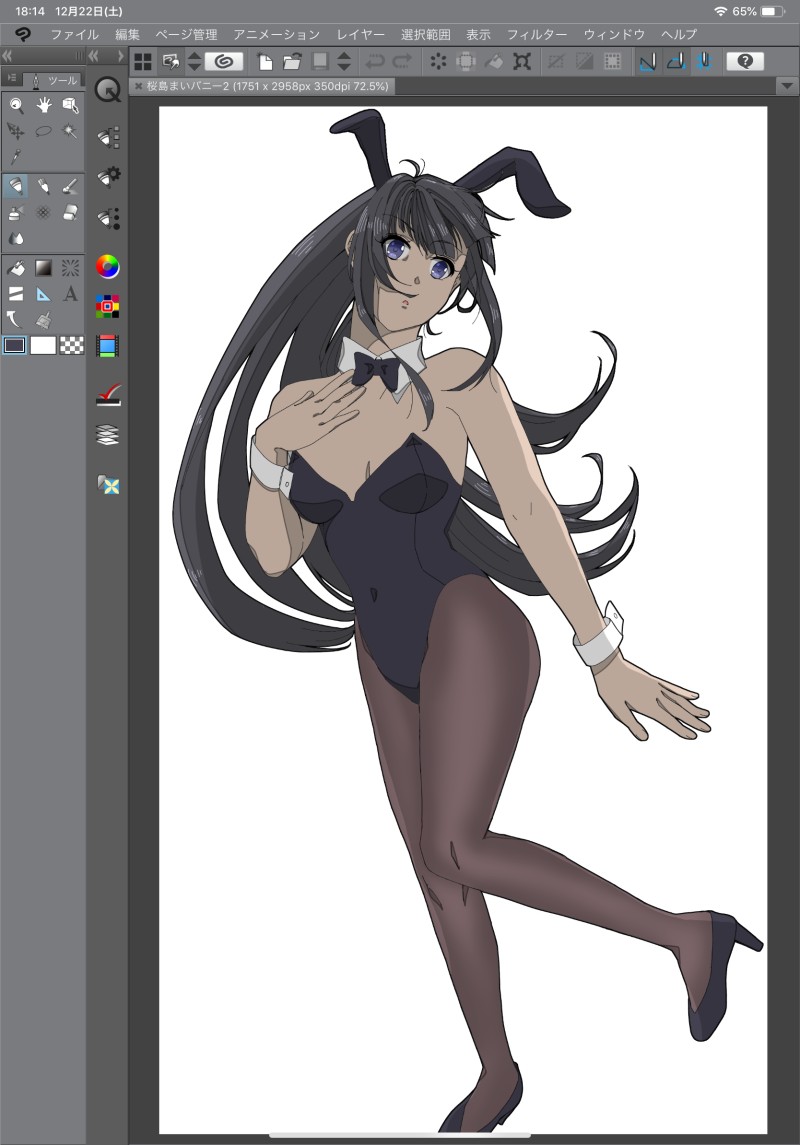Expand the canvas tab list dropdown
This screenshot has height=1145, width=800.
787,86
